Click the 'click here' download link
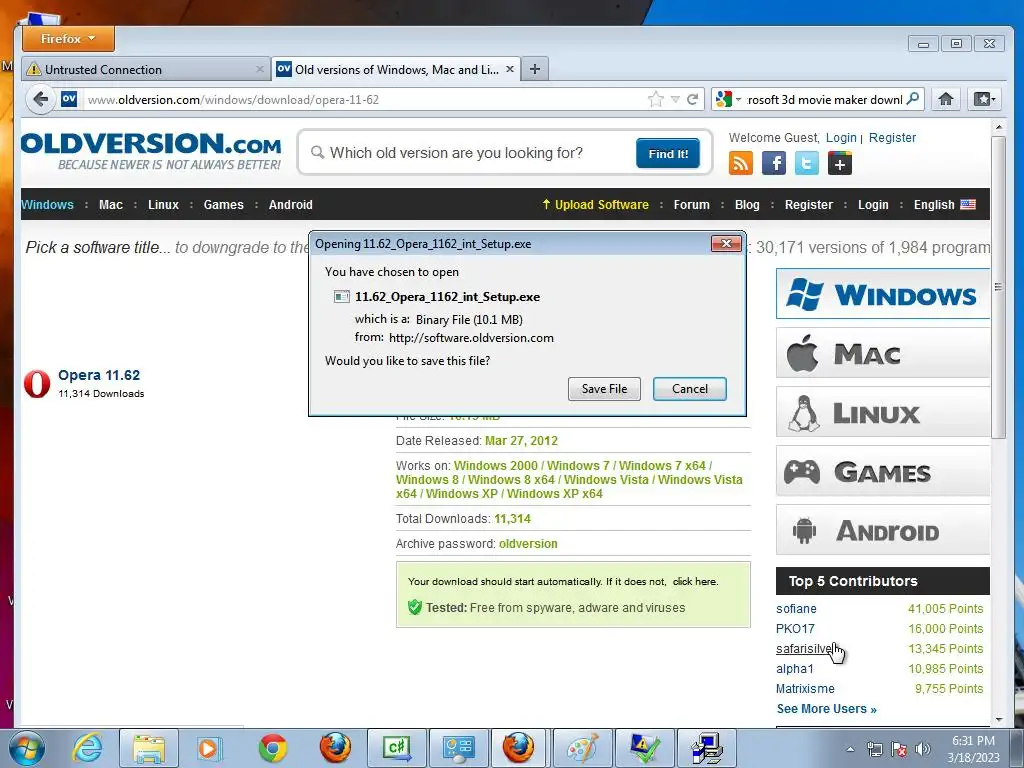This screenshot has width=1024, height=768. tap(695, 581)
